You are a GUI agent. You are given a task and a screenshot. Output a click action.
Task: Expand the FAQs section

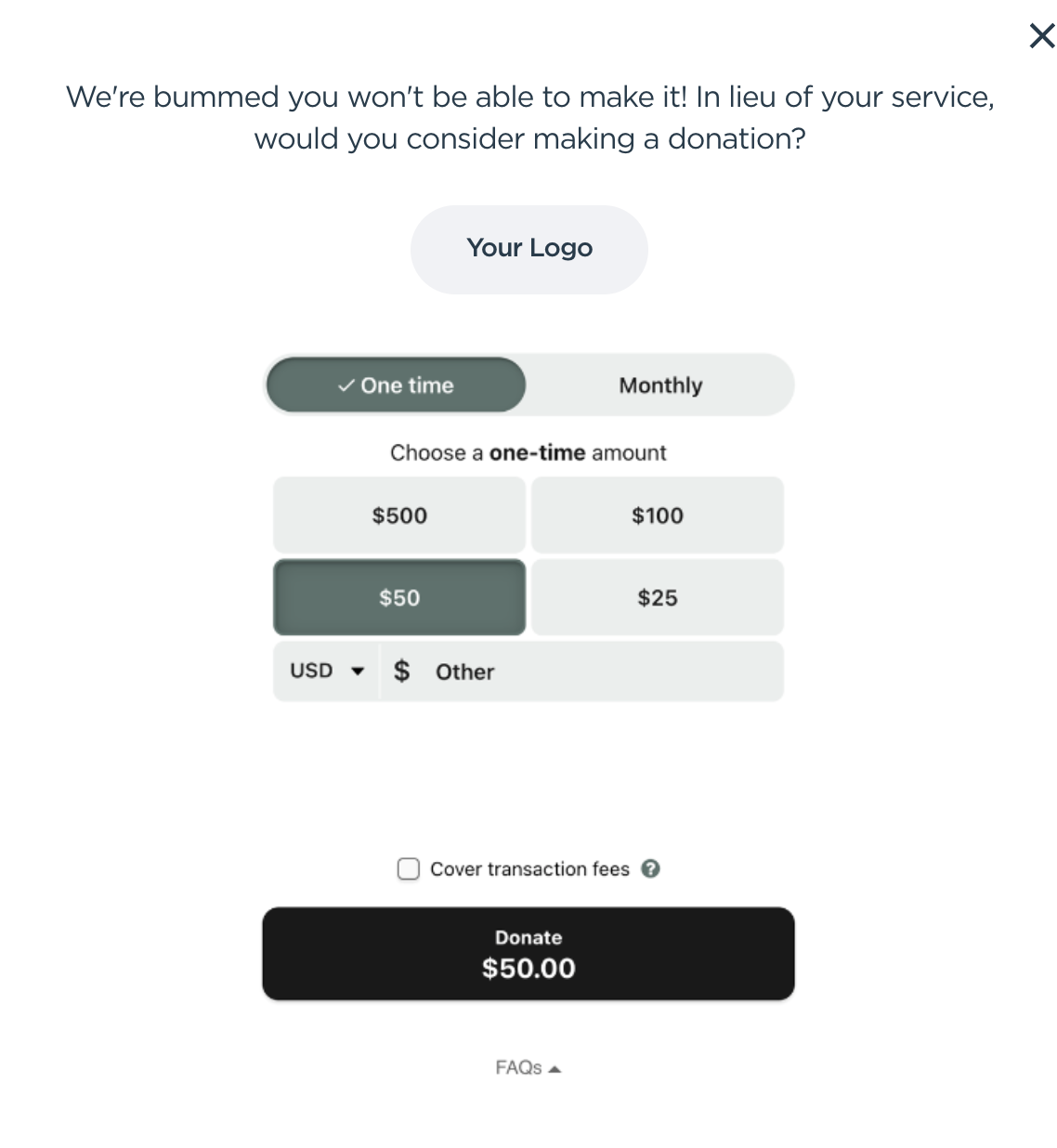click(x=519, y=1068)
